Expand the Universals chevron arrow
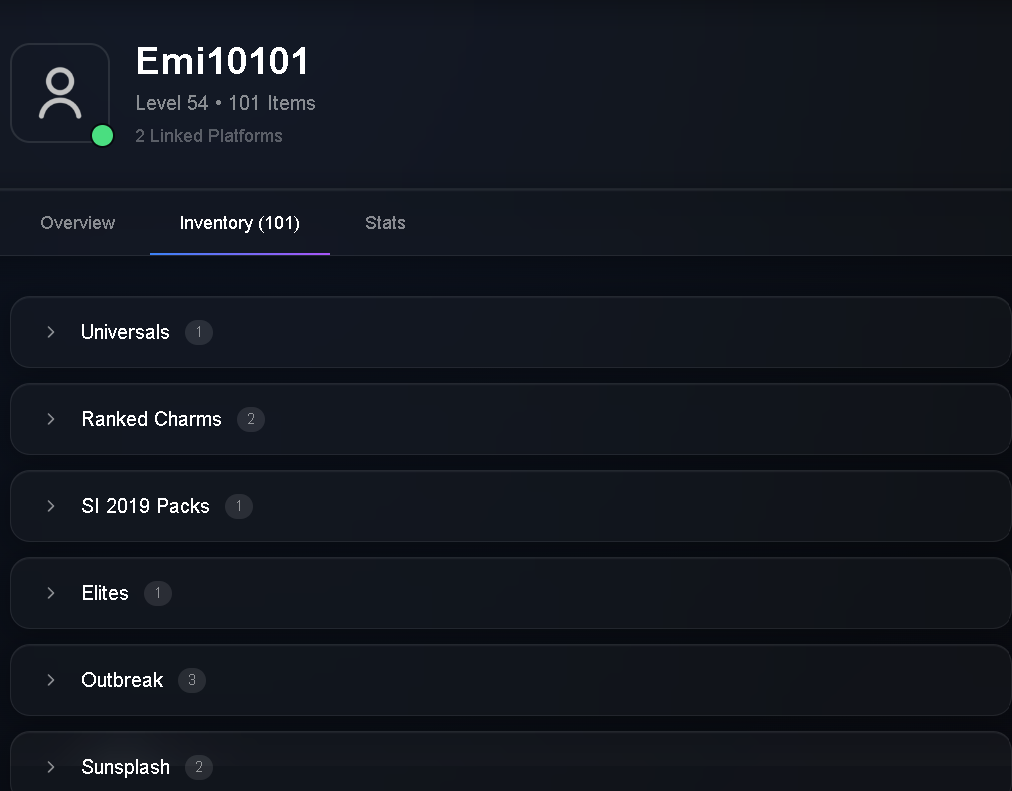The height and width of the screenshot is (791, 1012). (51, 332)
